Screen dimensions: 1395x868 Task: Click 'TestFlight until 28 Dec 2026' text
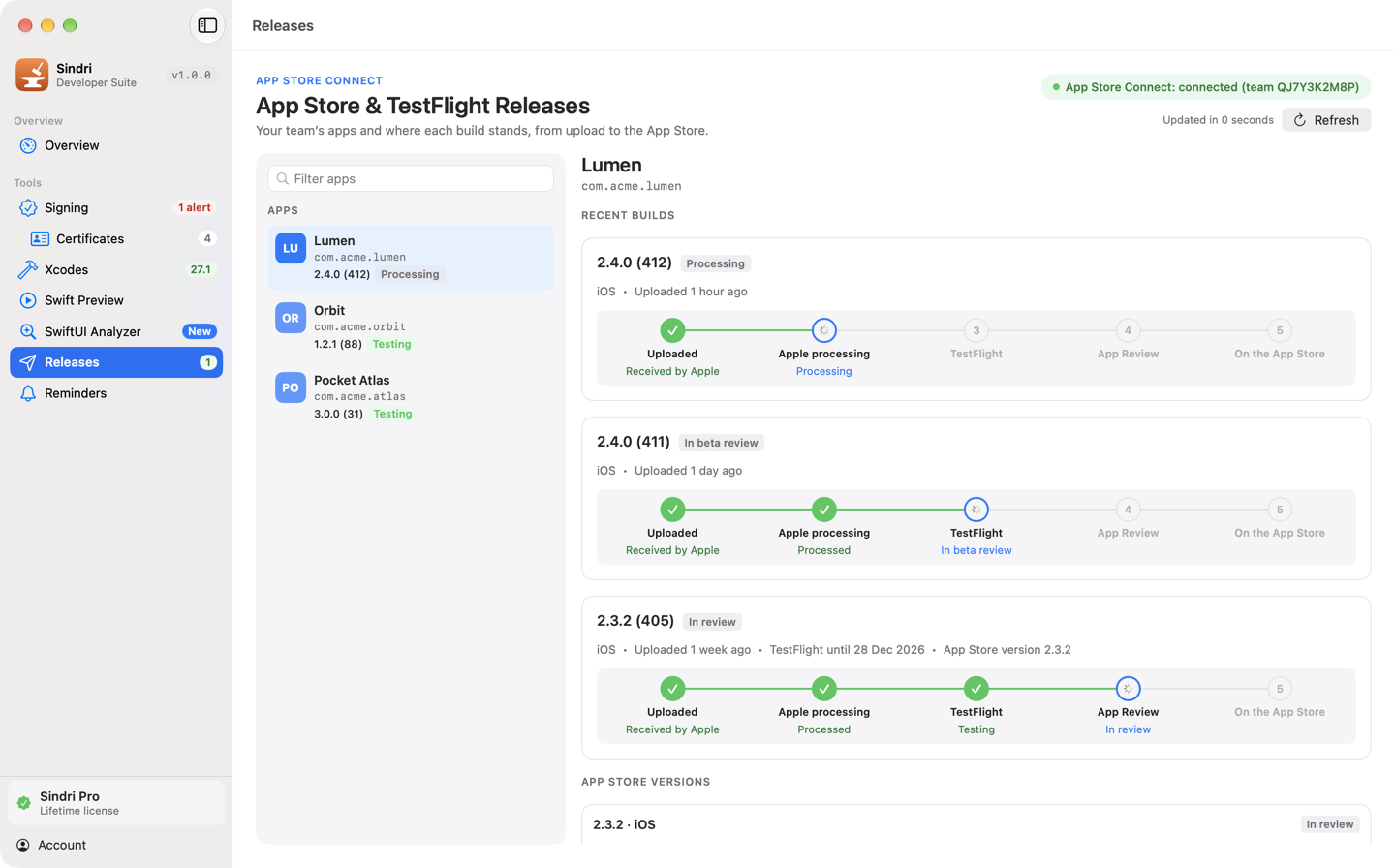pyautogui.click(x=847, y=650)
